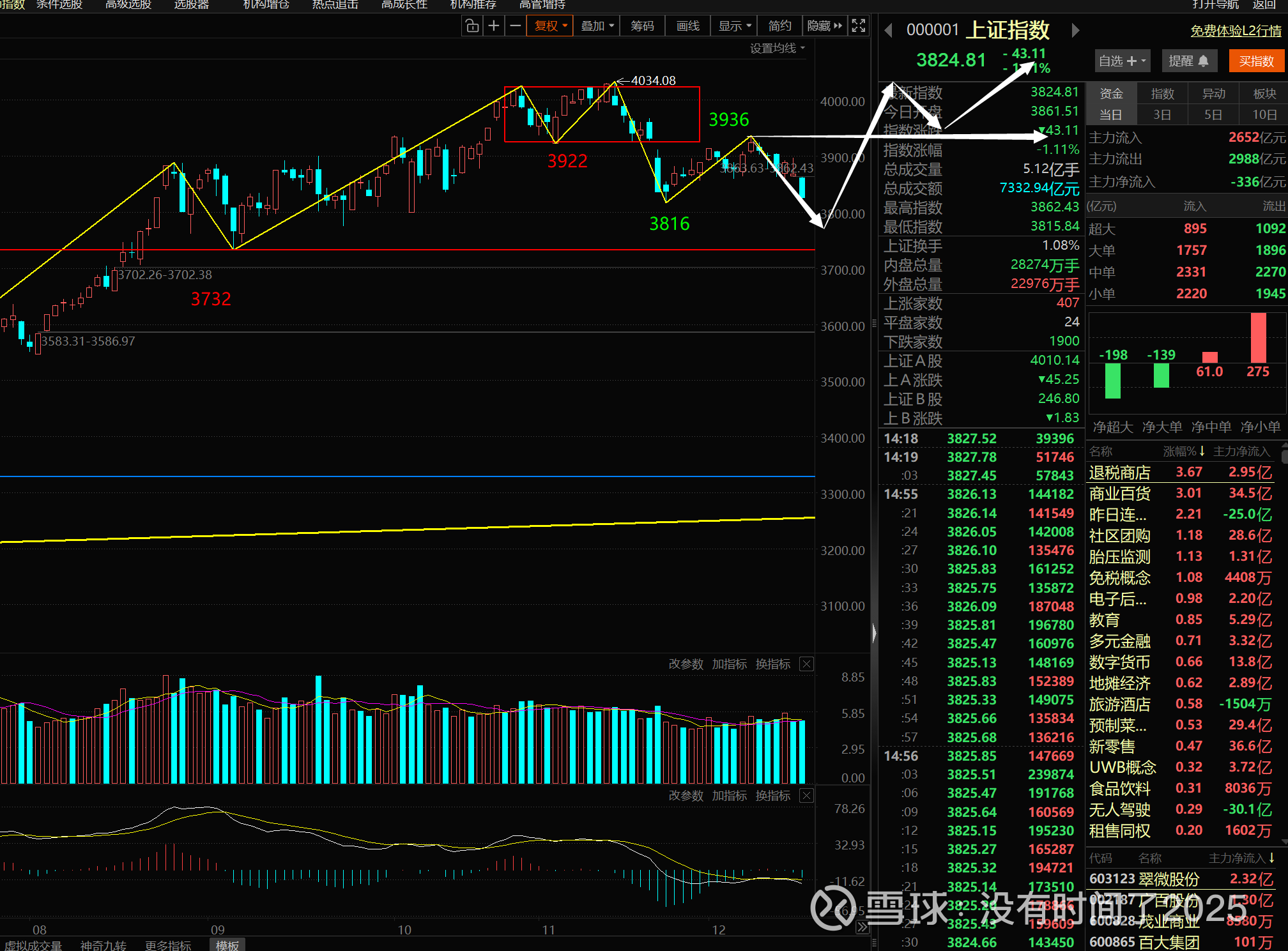Go to previous stock with left arrow
This screenshot has height=951, width=1288.
click(888, 30)
